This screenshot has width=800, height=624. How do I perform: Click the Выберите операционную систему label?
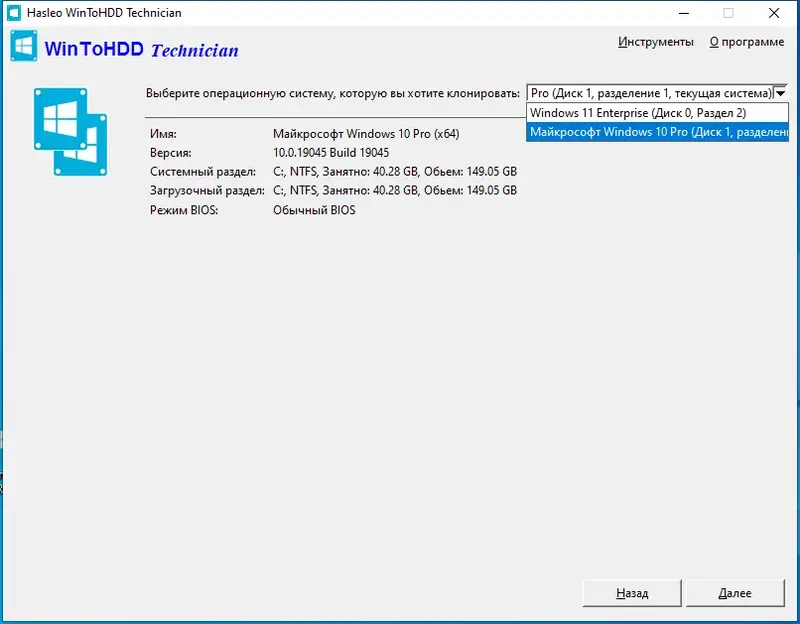pyautogui.click(x=333, y=93)
